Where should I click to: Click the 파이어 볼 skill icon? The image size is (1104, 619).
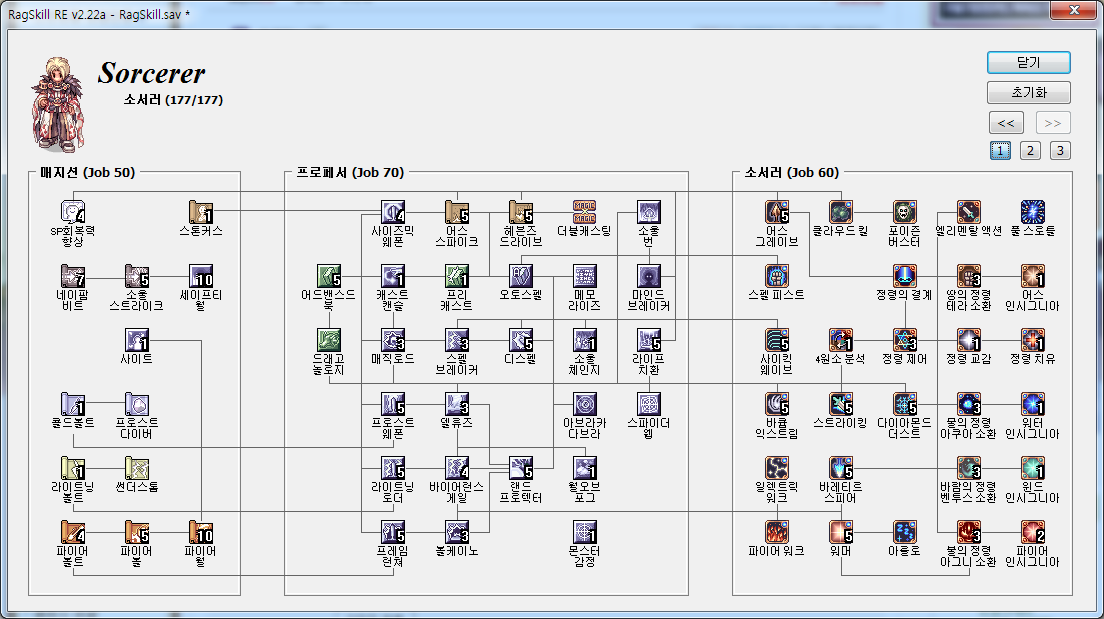(137, 532)
